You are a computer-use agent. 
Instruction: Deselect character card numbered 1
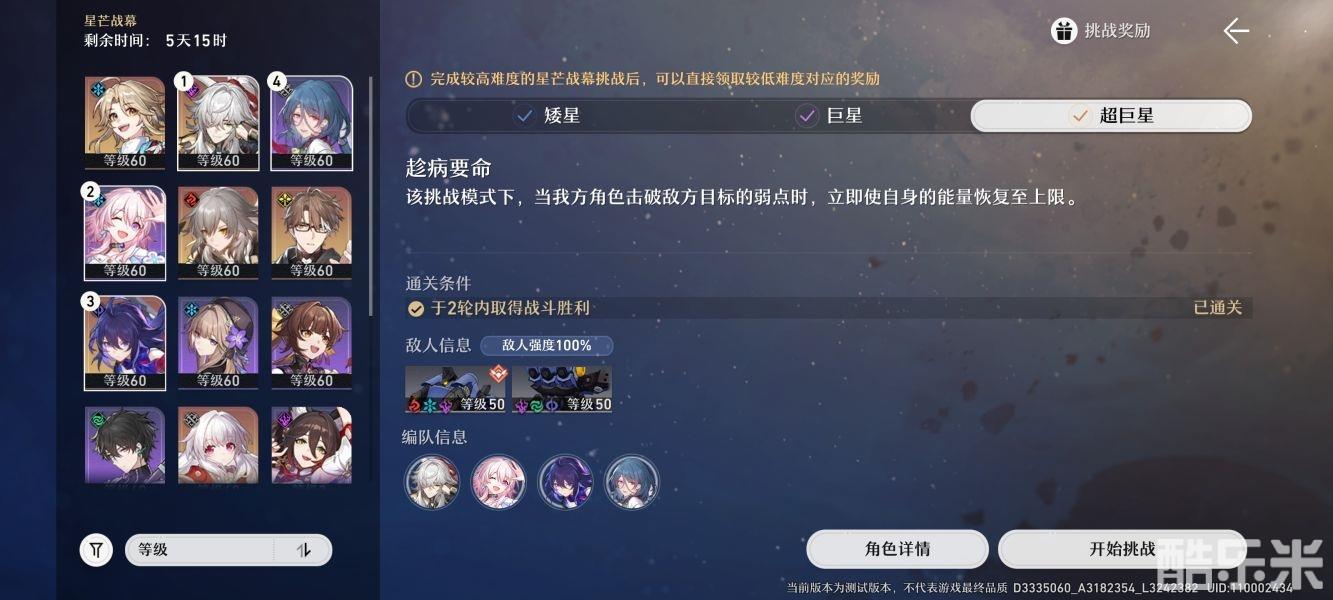pyautogui.click(x=218, y=123)
